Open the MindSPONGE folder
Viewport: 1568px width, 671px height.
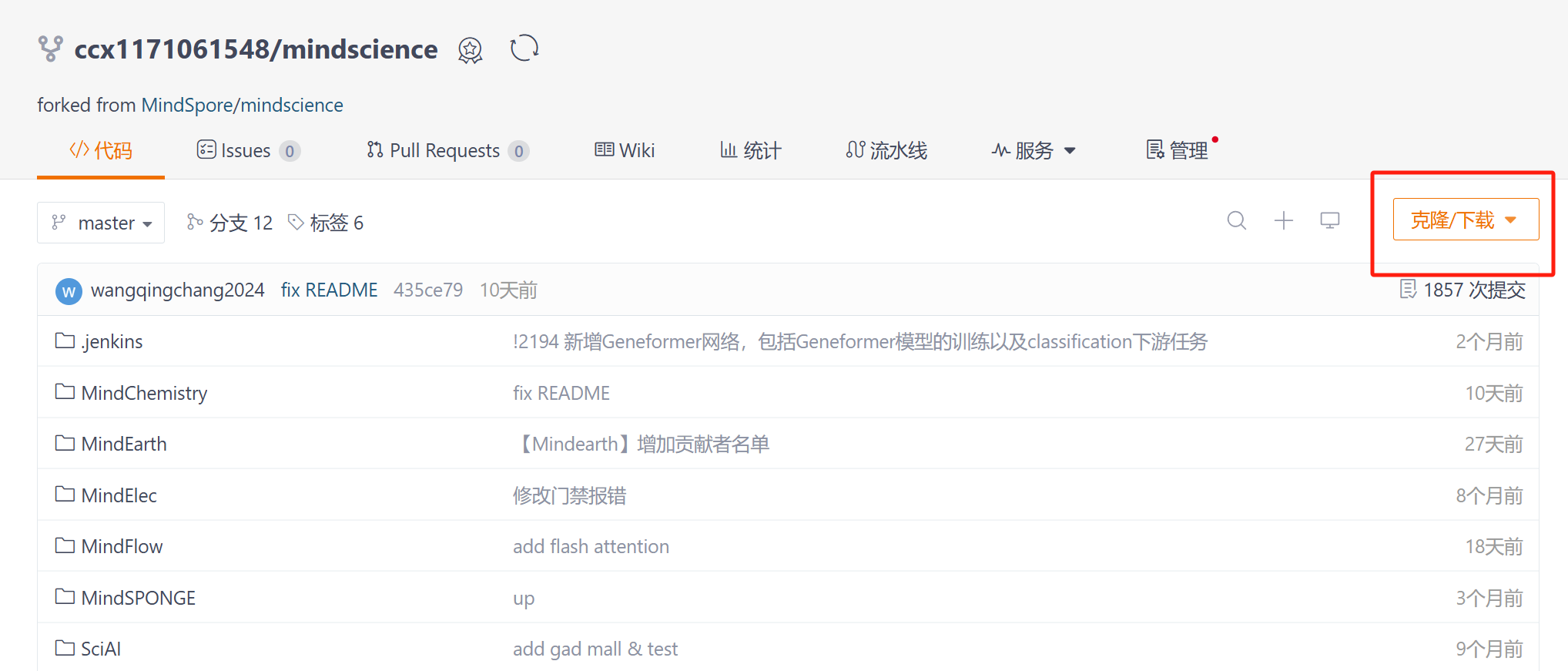(139, 598)
